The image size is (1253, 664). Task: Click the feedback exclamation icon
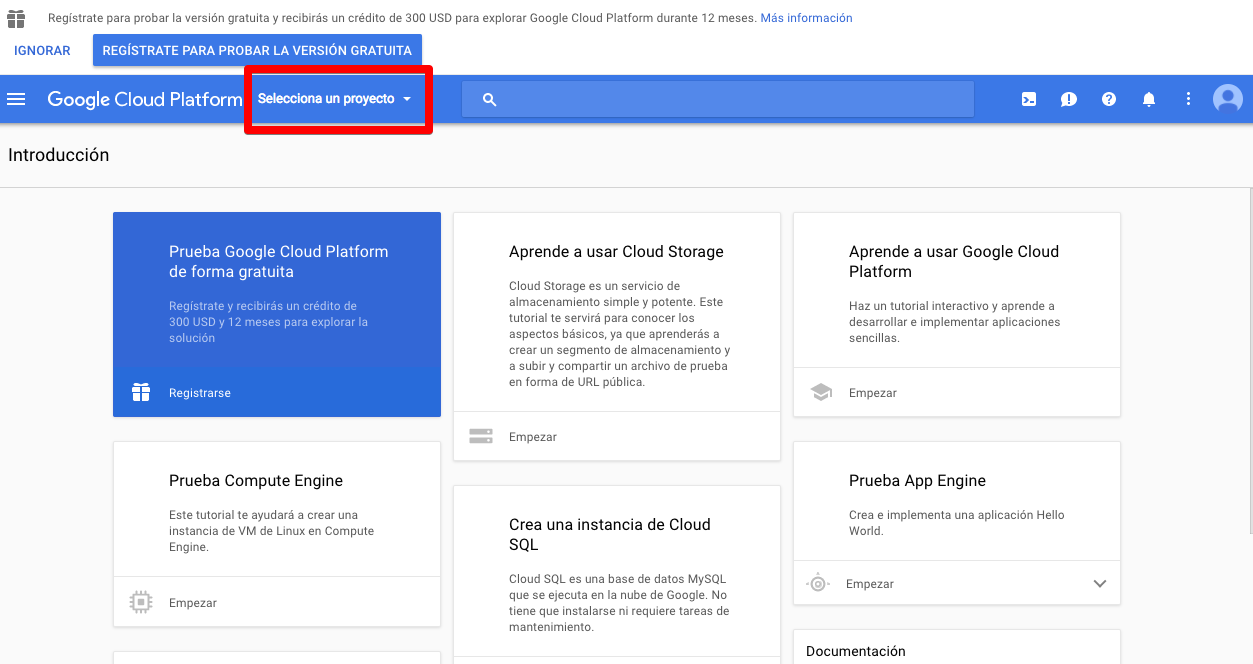pos(1068,99)
